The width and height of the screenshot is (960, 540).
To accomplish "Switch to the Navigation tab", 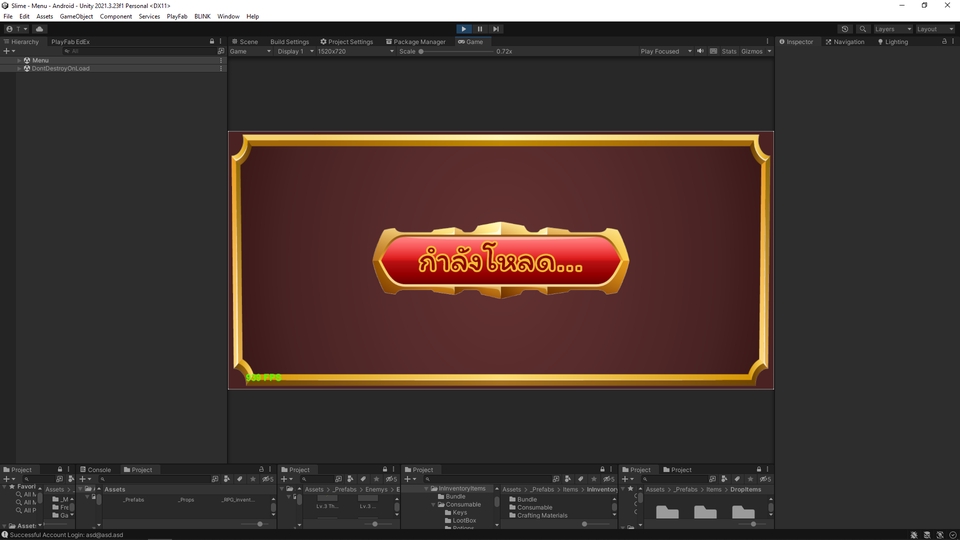I will tap(845, 42).
